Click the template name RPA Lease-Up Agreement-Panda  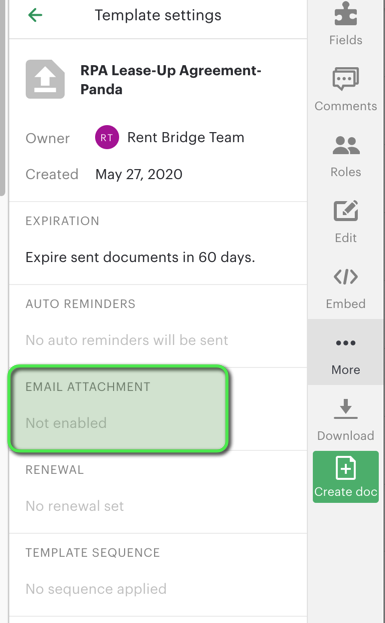[x=171, y=79]
